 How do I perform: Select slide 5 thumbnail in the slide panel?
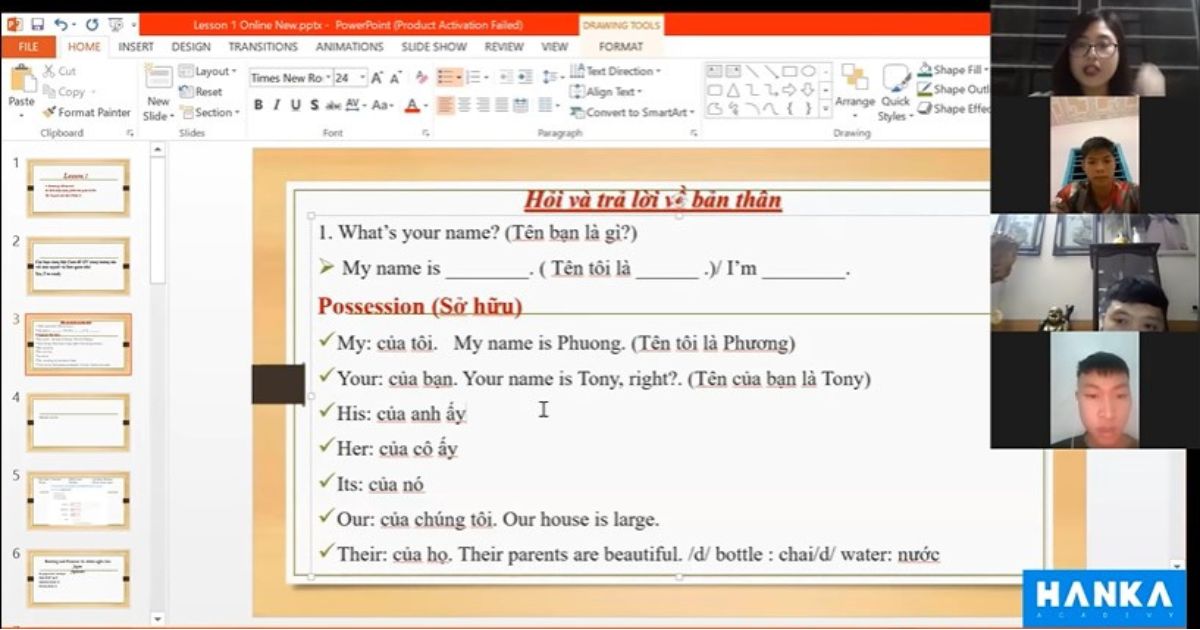[x=79, y=501]
